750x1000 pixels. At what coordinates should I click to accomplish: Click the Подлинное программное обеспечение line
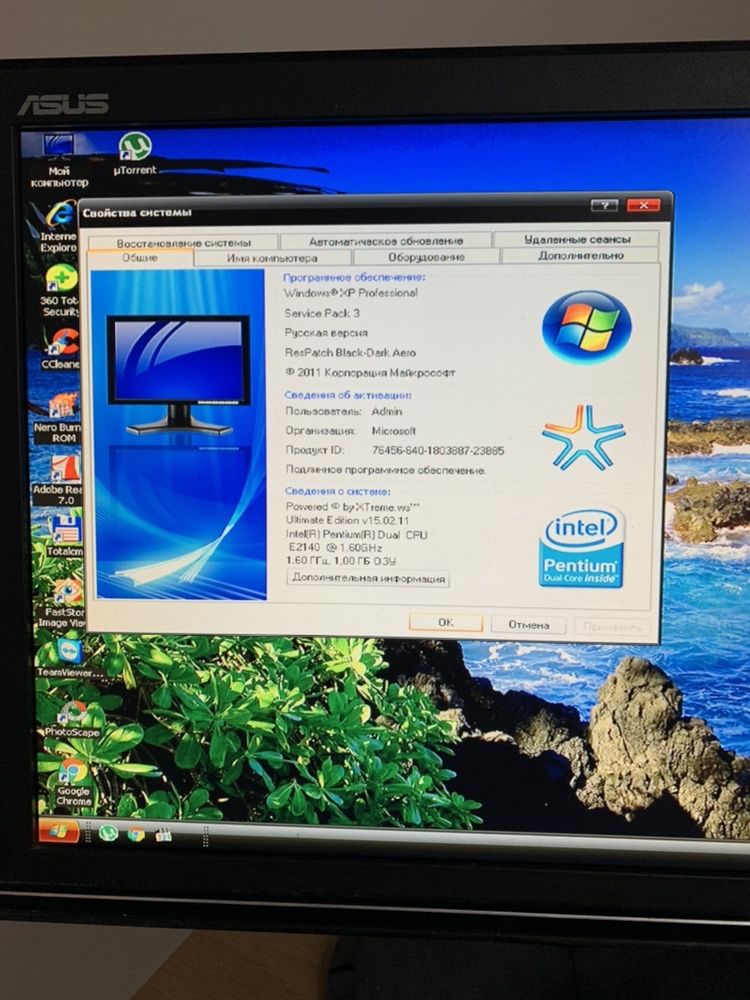[385, 470]
